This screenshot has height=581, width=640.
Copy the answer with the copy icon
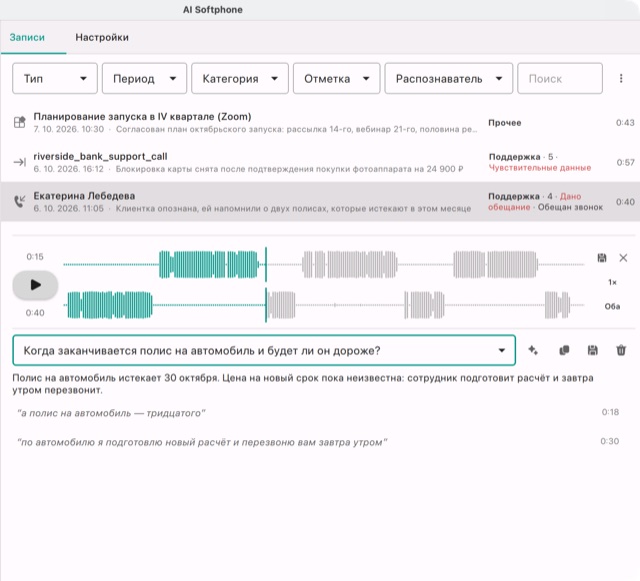pyautogui.click(x=564, y=350)
